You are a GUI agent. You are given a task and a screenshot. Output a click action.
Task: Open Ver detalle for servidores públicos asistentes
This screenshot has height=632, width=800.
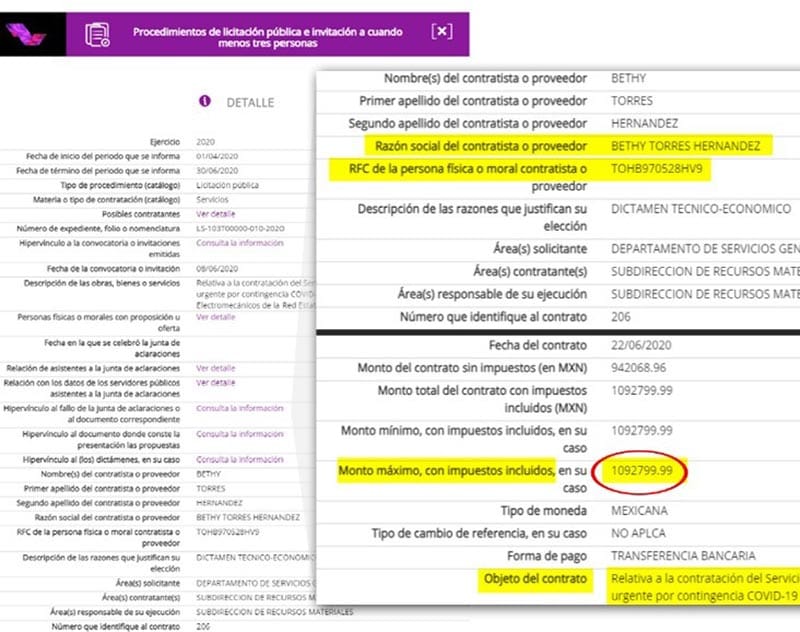click(x=215, y=382)
